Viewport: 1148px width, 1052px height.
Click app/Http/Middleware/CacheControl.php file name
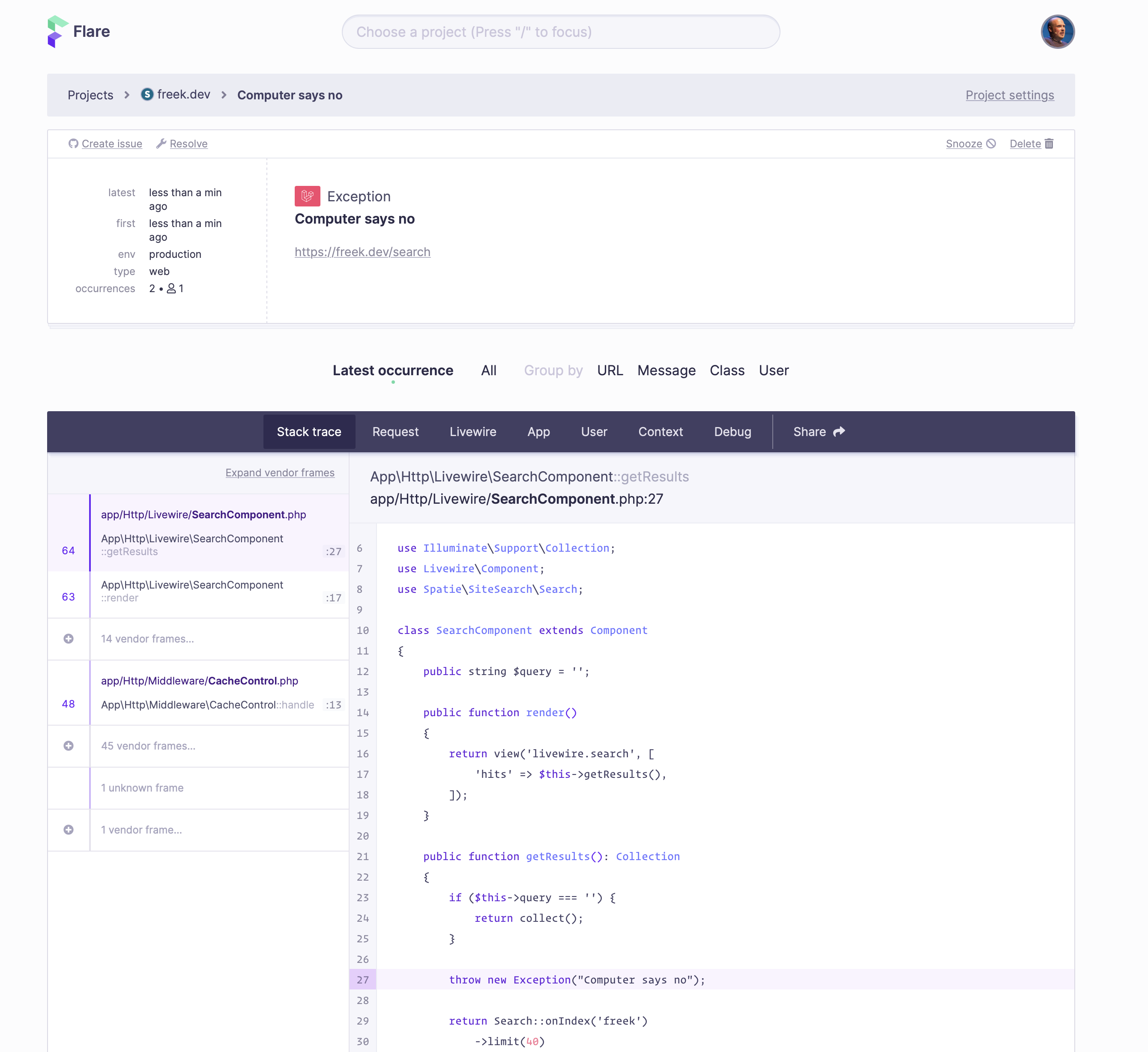coord(199,681)
